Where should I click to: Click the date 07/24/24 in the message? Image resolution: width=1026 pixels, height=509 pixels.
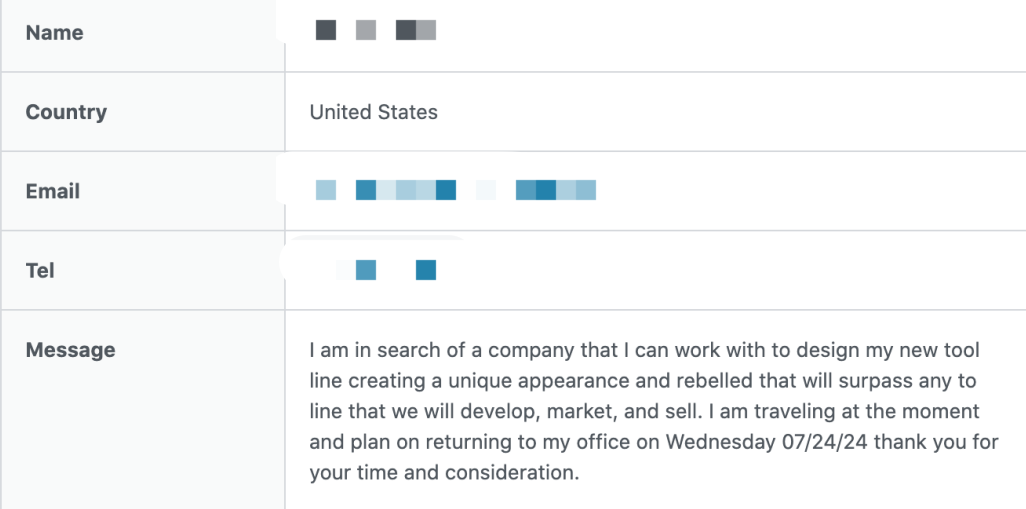point(824,442)
